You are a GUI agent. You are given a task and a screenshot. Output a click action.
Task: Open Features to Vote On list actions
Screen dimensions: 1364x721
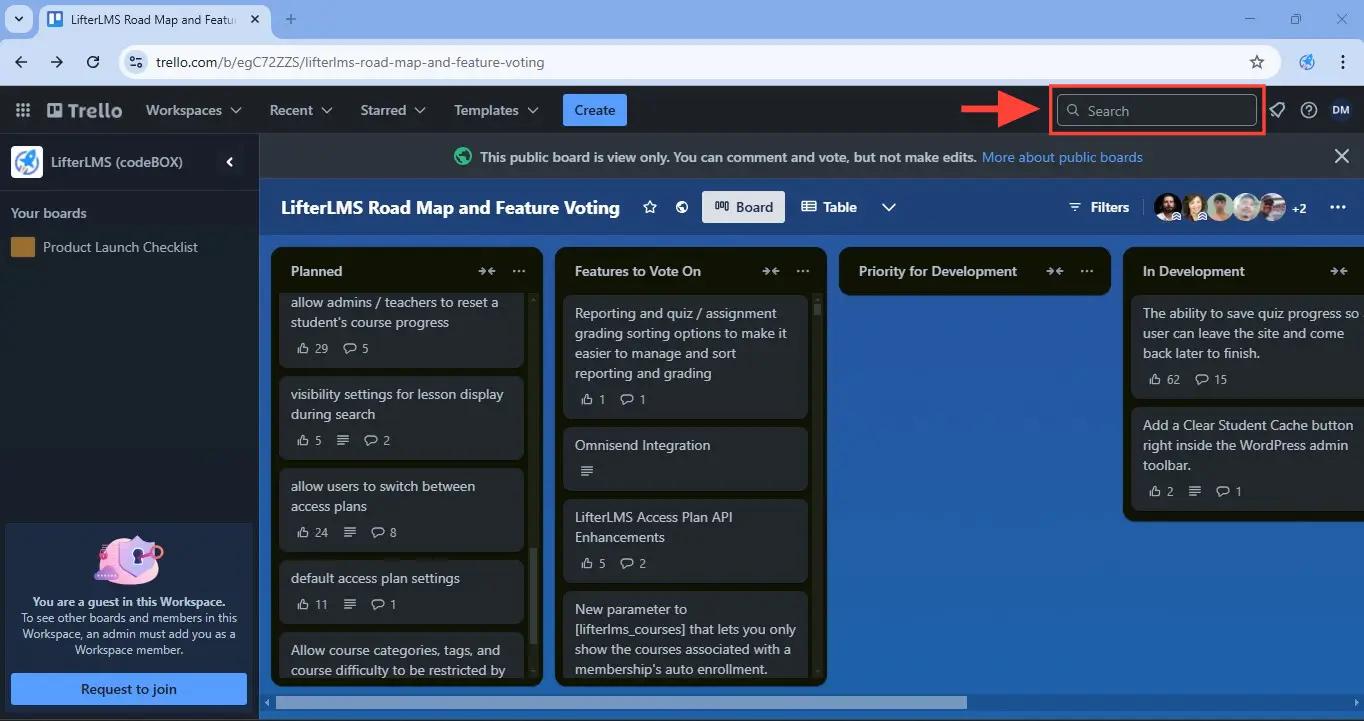pyautogui.click(x=803, y=271)
